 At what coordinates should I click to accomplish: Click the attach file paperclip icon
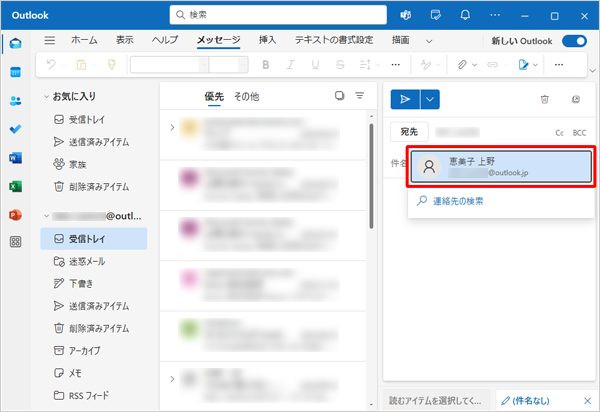pyautogui.click(x=462, y=65)
